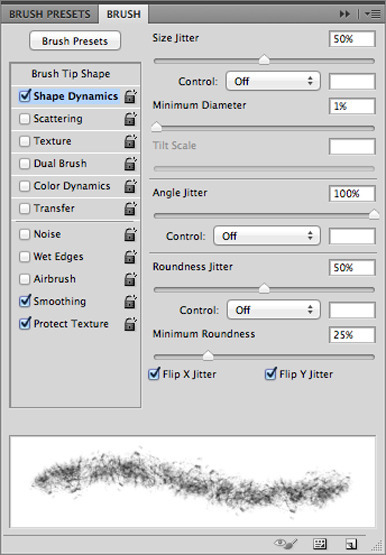Disable Flip X Jitter checkbox

[x=154, y=374]
